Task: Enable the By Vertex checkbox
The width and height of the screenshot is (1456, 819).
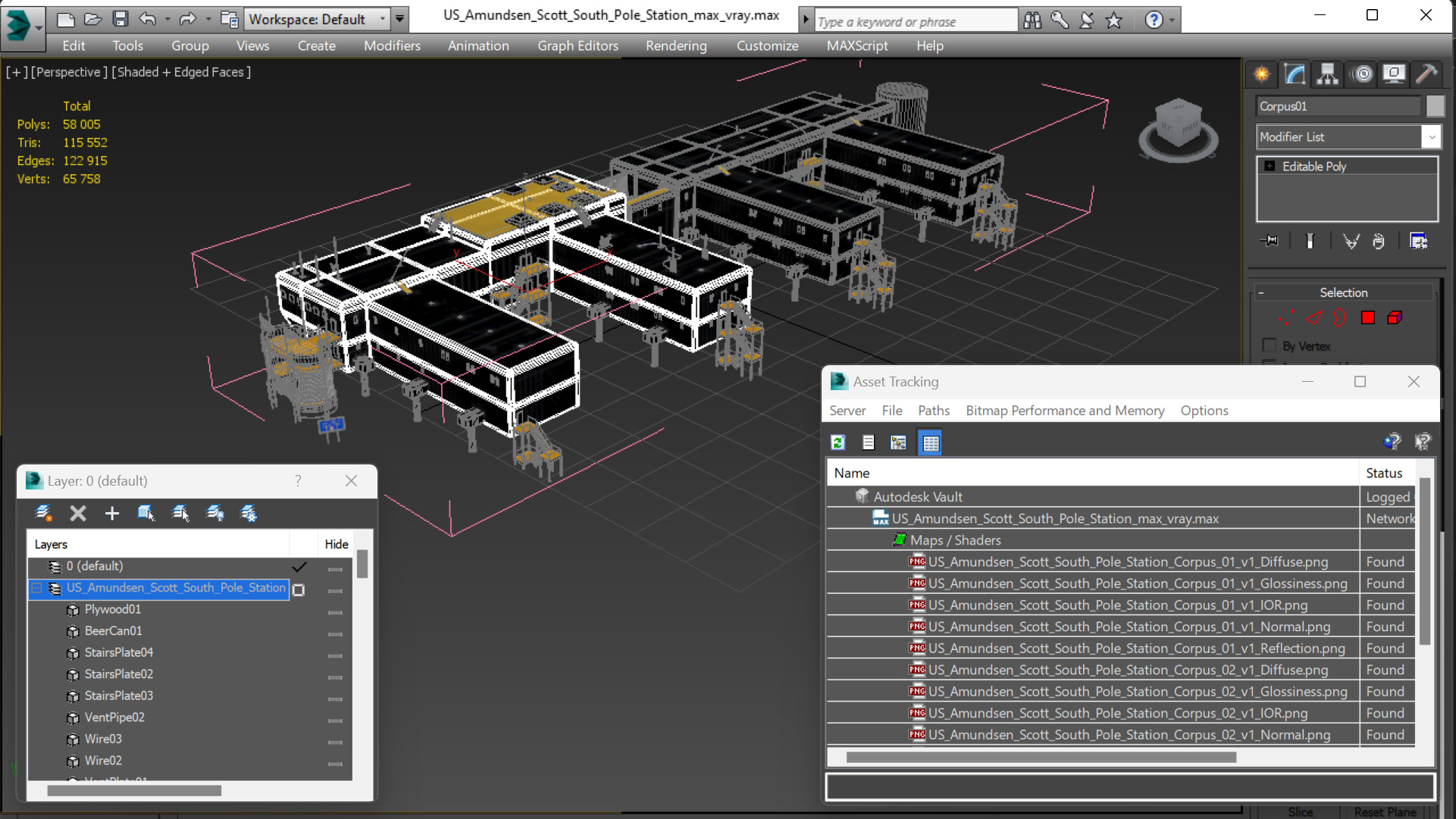Action: [x=1269, y=345]
